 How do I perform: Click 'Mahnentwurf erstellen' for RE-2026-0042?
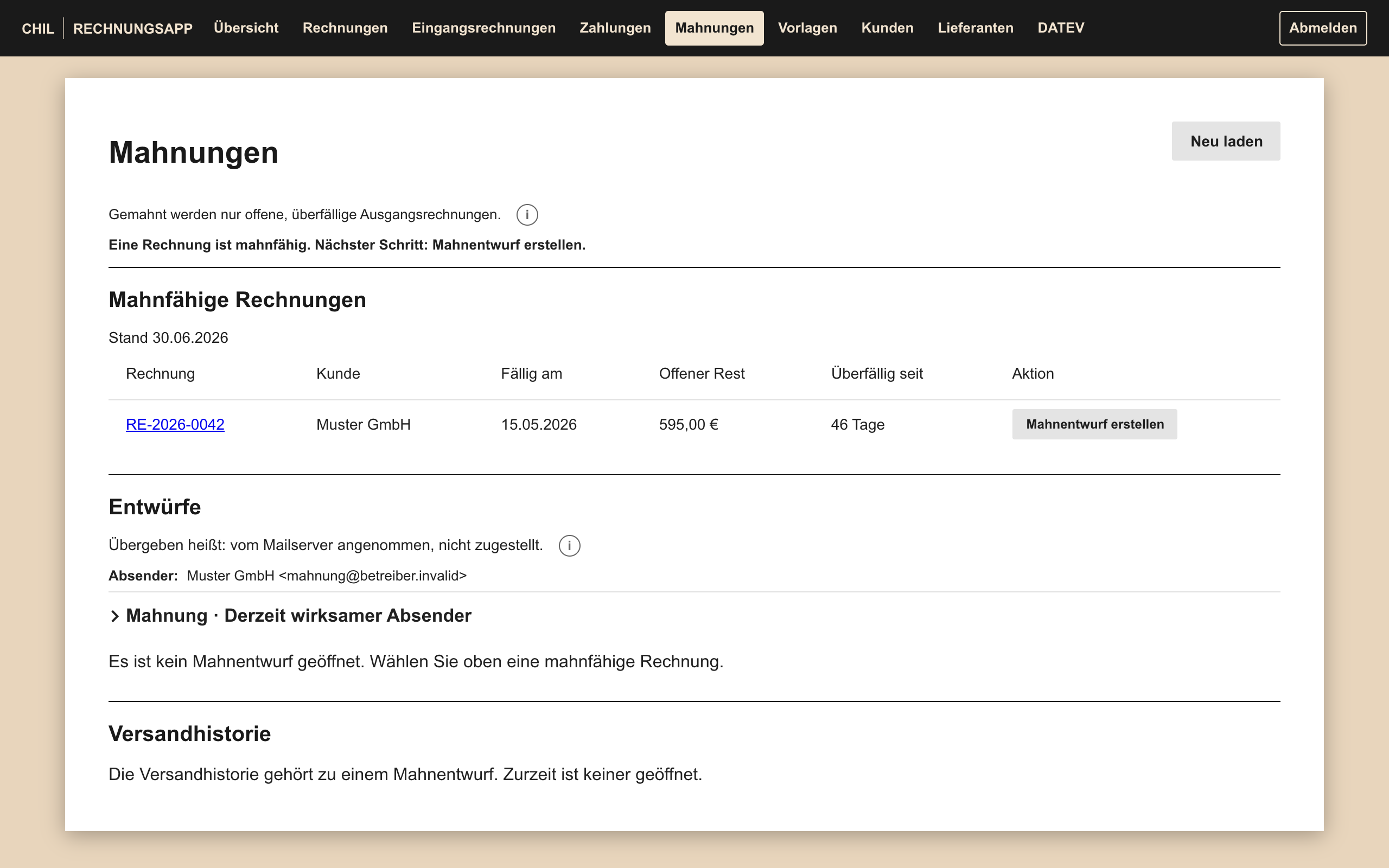1094,424
